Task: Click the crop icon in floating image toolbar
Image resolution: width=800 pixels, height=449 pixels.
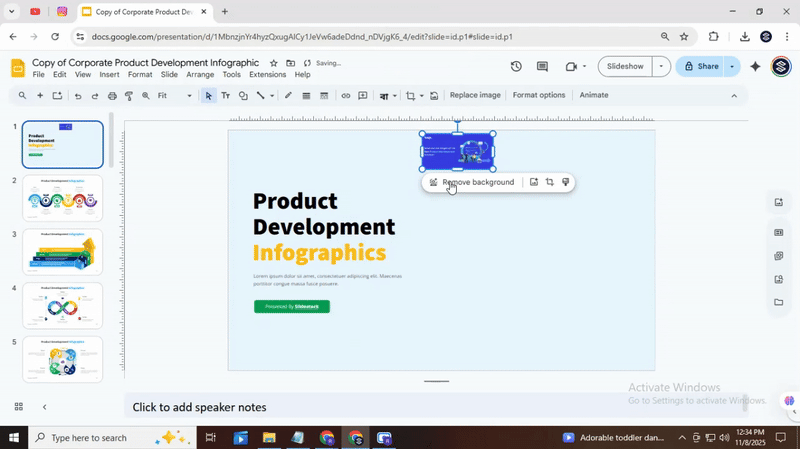Action: tap(549, 182)
